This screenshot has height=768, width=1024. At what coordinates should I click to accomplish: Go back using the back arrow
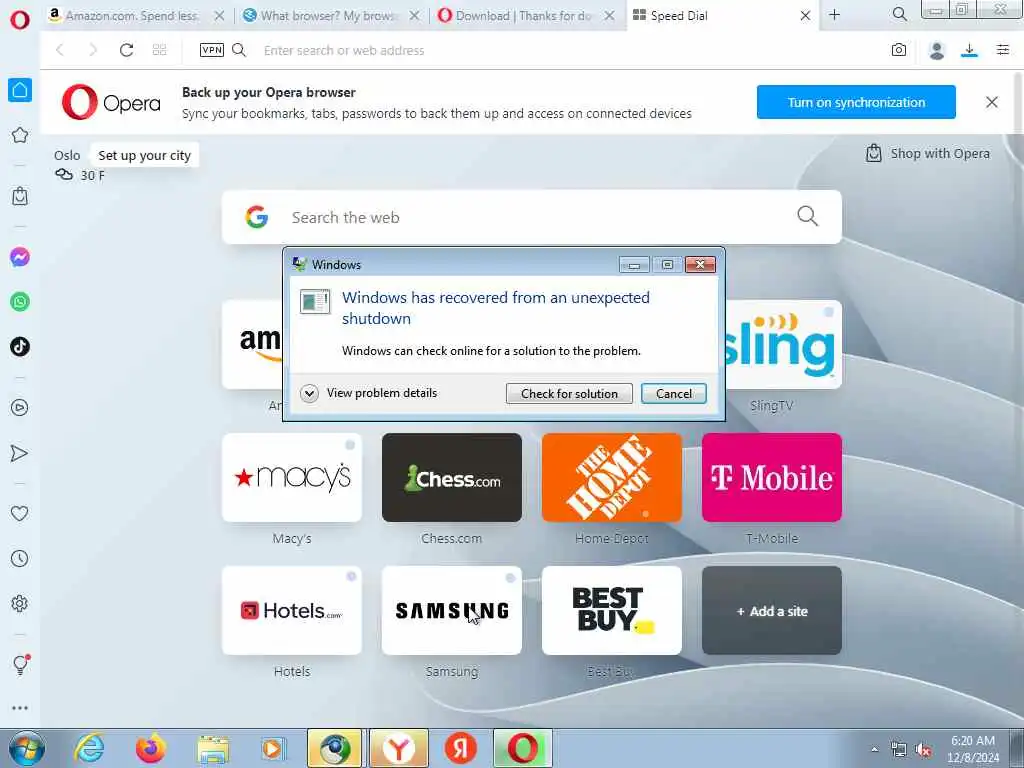(60, 50)
